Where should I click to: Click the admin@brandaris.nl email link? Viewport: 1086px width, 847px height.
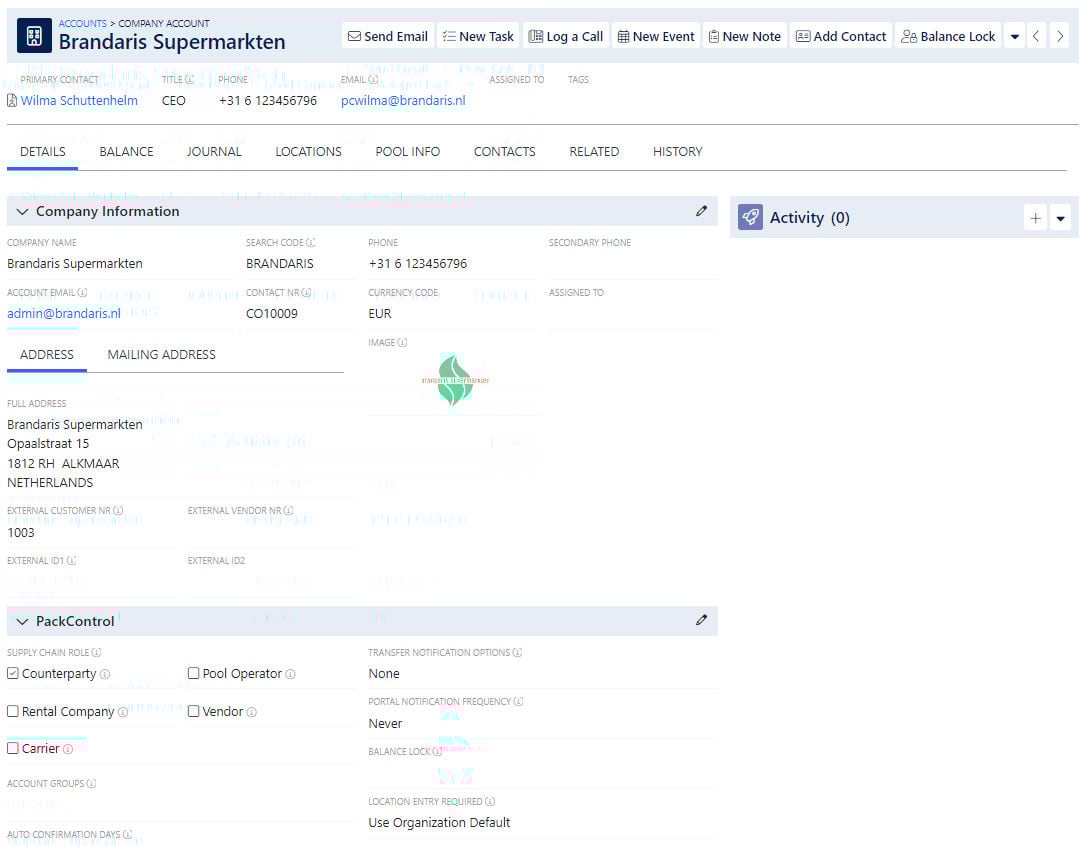[64, 314]
